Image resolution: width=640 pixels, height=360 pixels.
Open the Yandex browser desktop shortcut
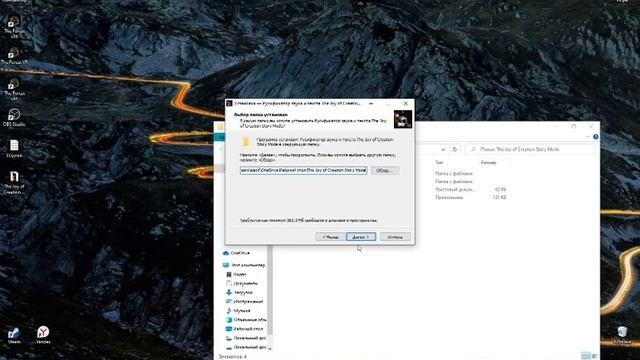[x=43, y=335]
